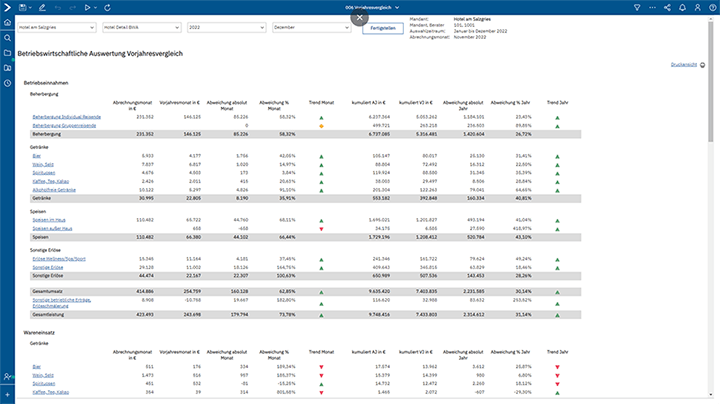Click the Share icon in the top bar

click(666, 7)
